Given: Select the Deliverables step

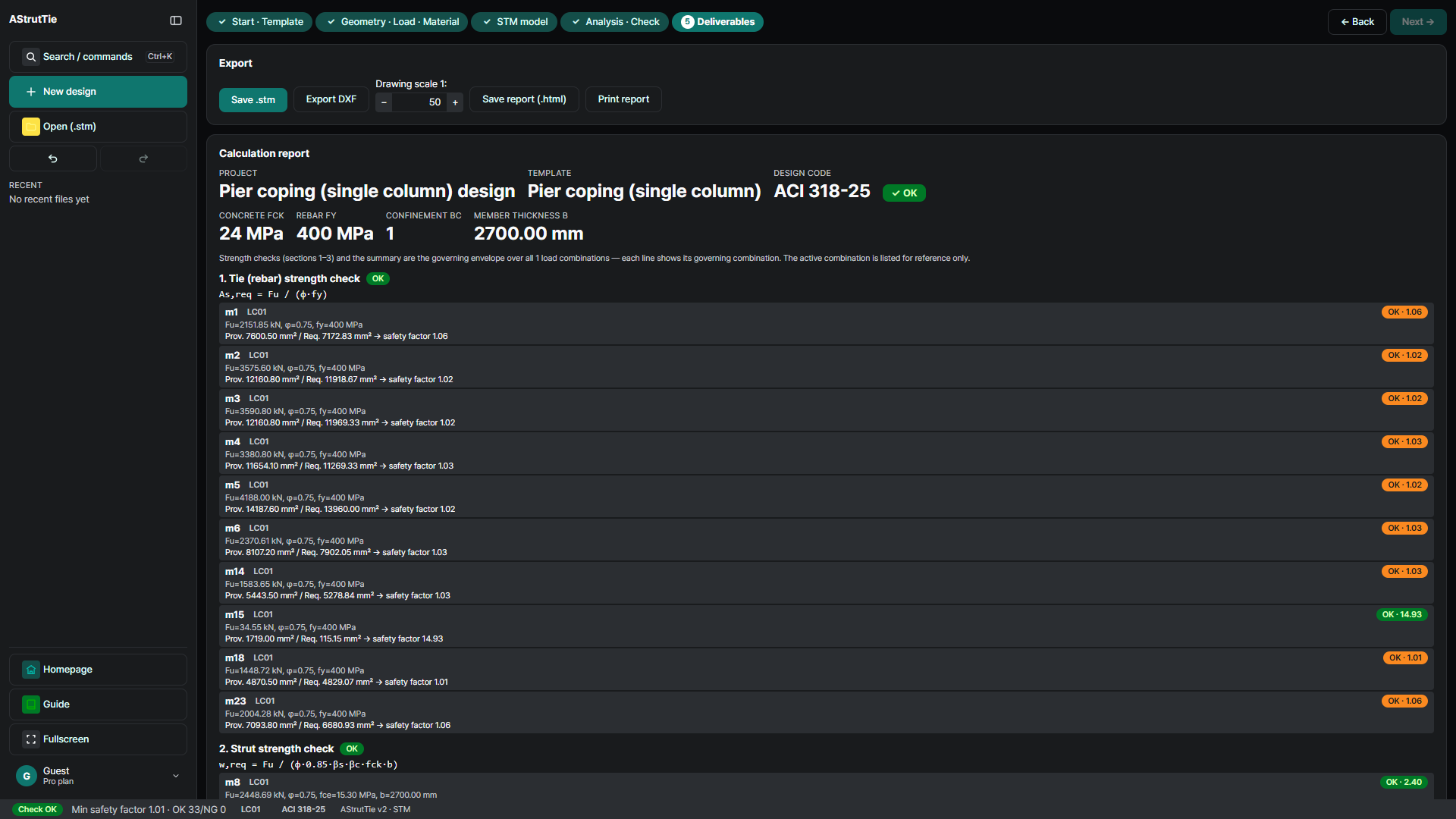Looking at the screenshot, I should [x=717, y=22].
